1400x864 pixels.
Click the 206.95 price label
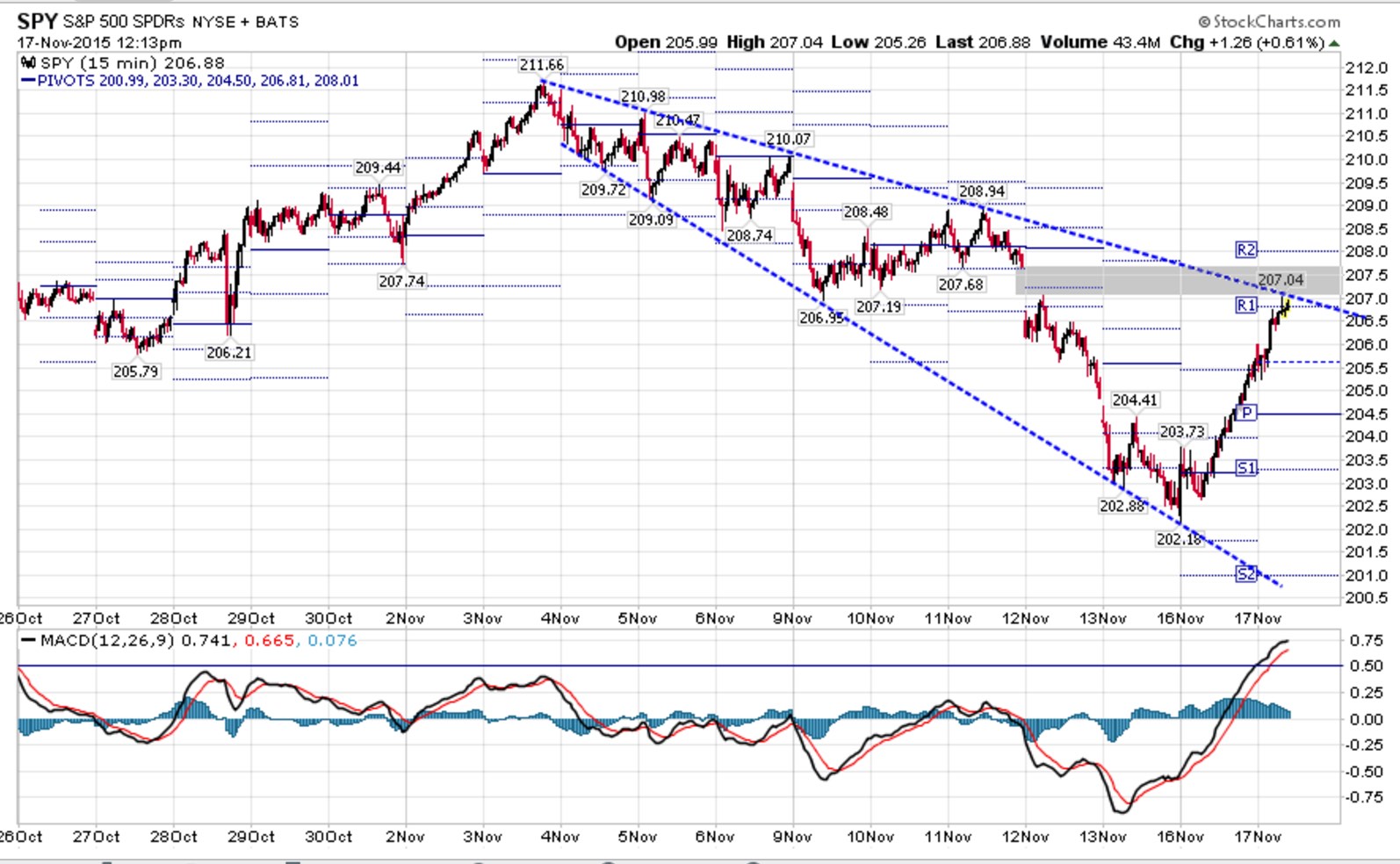pos(822,318)
